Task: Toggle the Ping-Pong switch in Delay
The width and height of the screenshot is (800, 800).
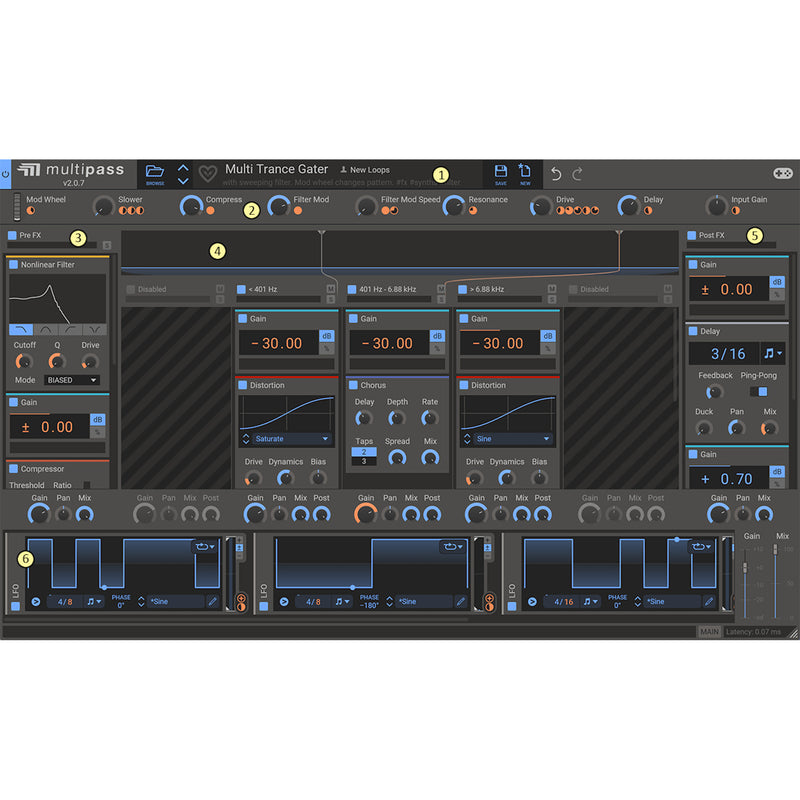Action: (x=759, y=392)
